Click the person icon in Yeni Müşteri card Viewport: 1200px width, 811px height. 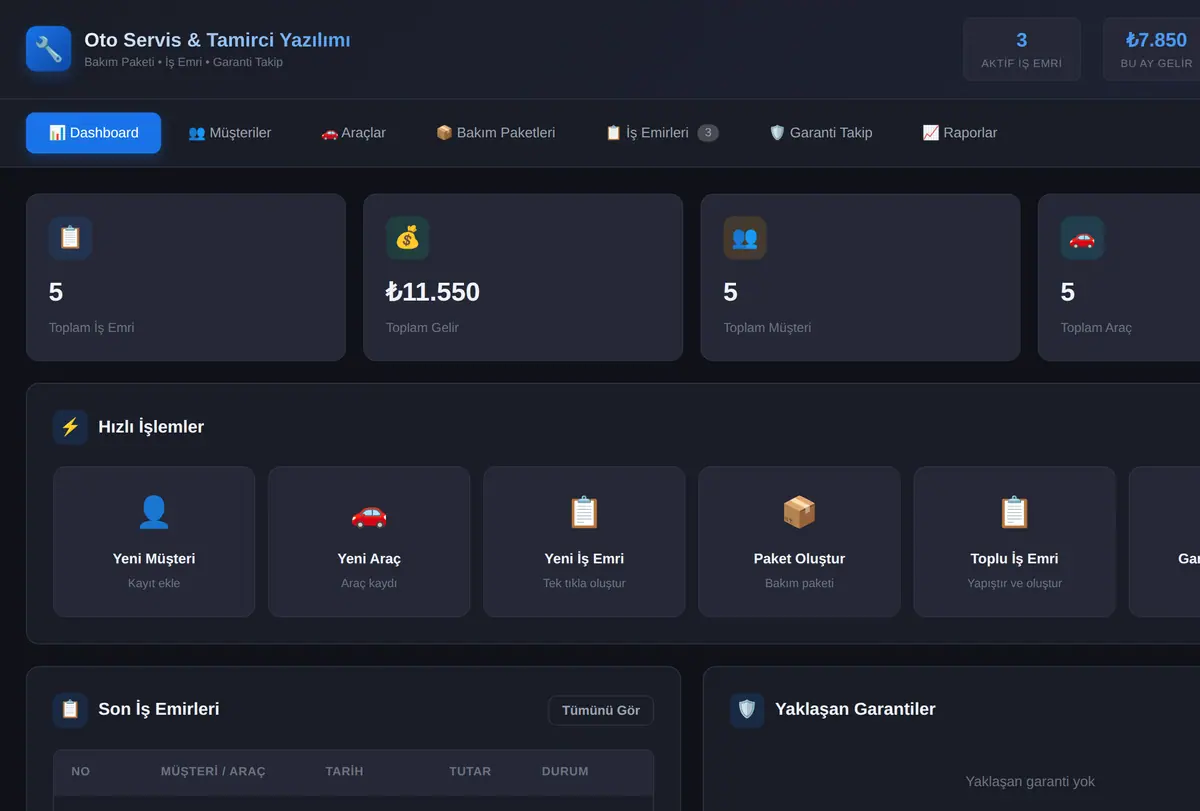pyautogui.click(x=154, y=512)
